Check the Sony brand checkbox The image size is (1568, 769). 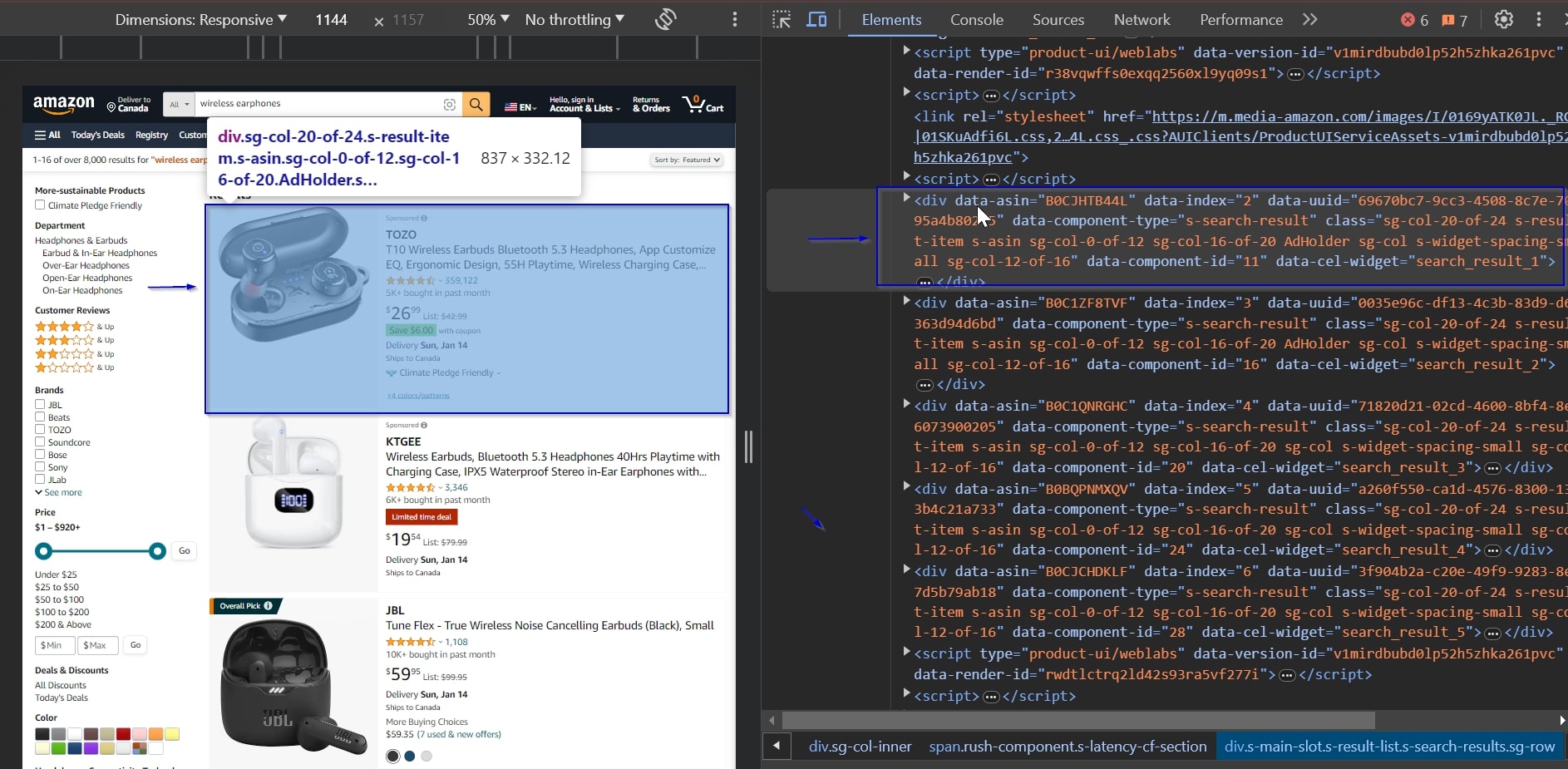(40, 467)
